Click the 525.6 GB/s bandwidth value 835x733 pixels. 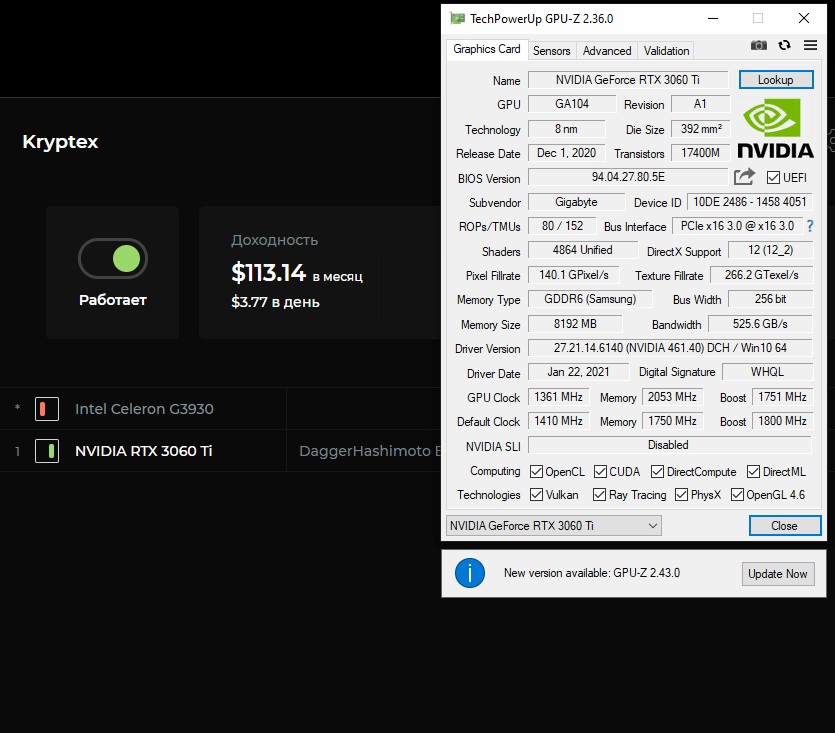[760, 324]
